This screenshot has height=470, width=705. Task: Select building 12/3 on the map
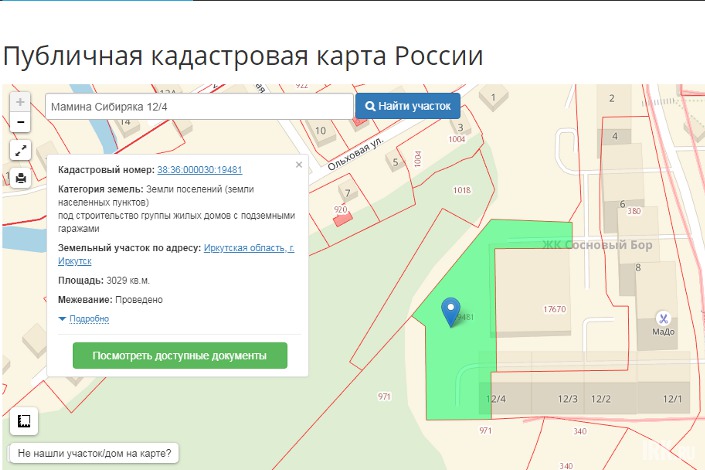[567, 399]
